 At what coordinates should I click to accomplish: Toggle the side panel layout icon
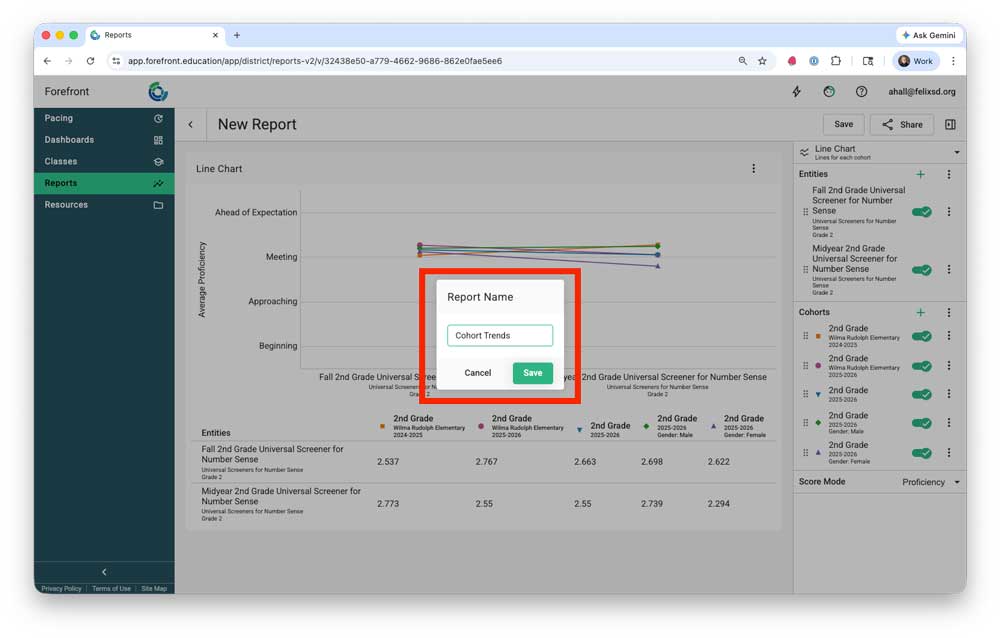pos(950,125)
